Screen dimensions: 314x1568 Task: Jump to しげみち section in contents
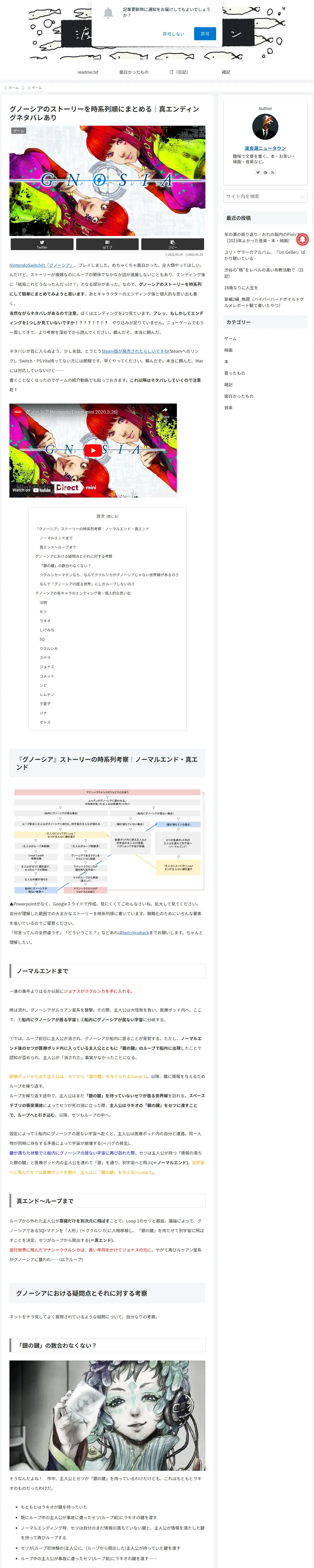click(47, 630)
